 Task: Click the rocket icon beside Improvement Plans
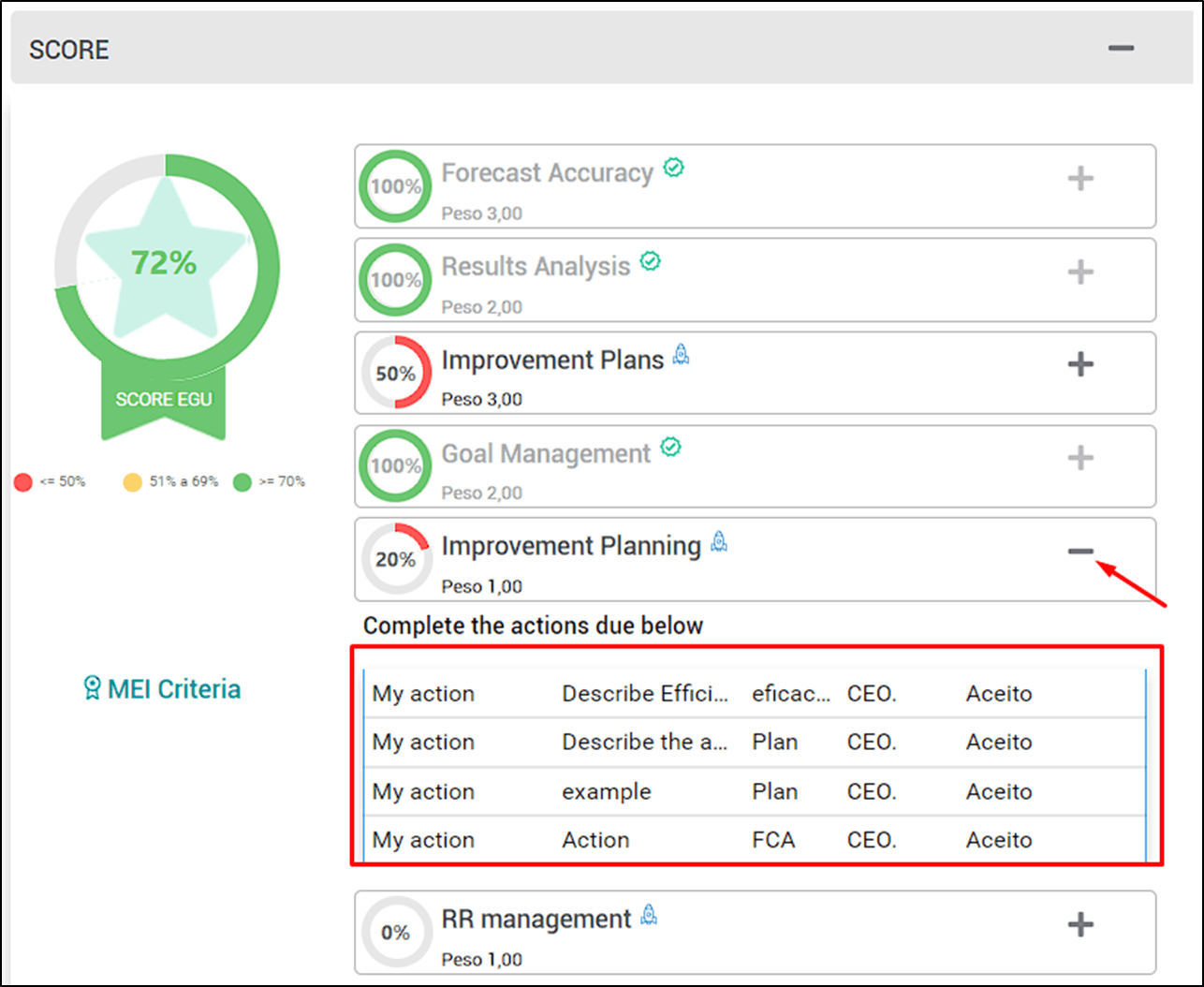[682, 354]
